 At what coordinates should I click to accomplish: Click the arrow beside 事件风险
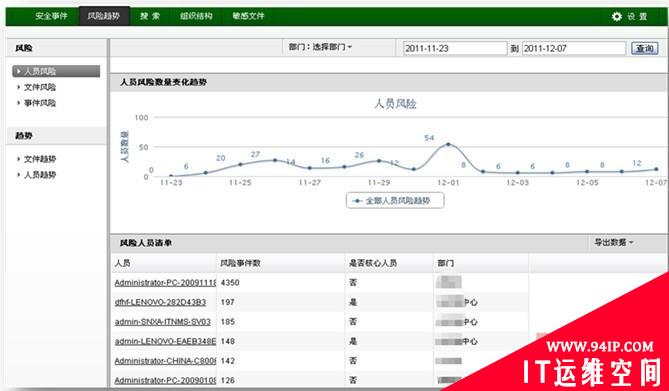pyautogui.click(x=18, y=103)
